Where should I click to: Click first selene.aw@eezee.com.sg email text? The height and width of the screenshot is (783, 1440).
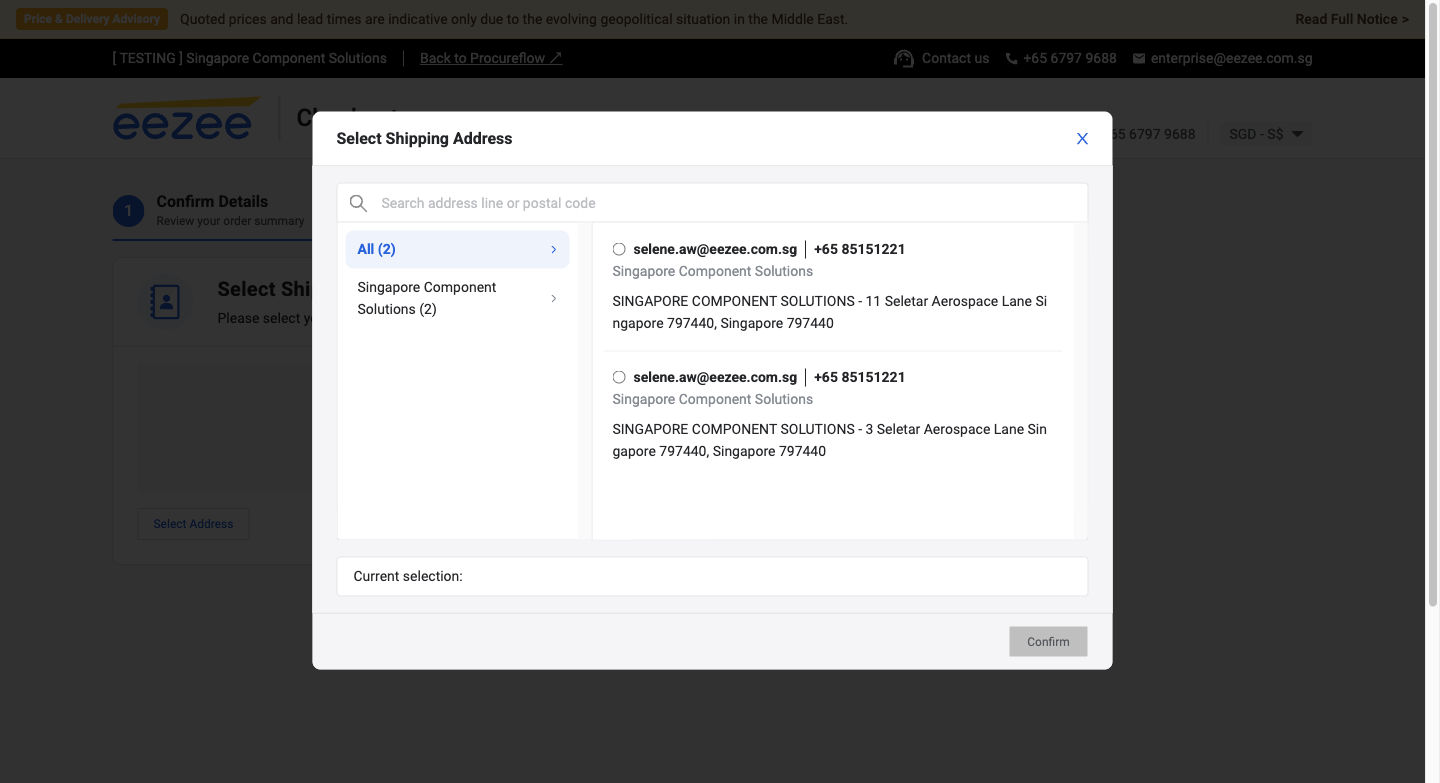(x=715, y=249)
